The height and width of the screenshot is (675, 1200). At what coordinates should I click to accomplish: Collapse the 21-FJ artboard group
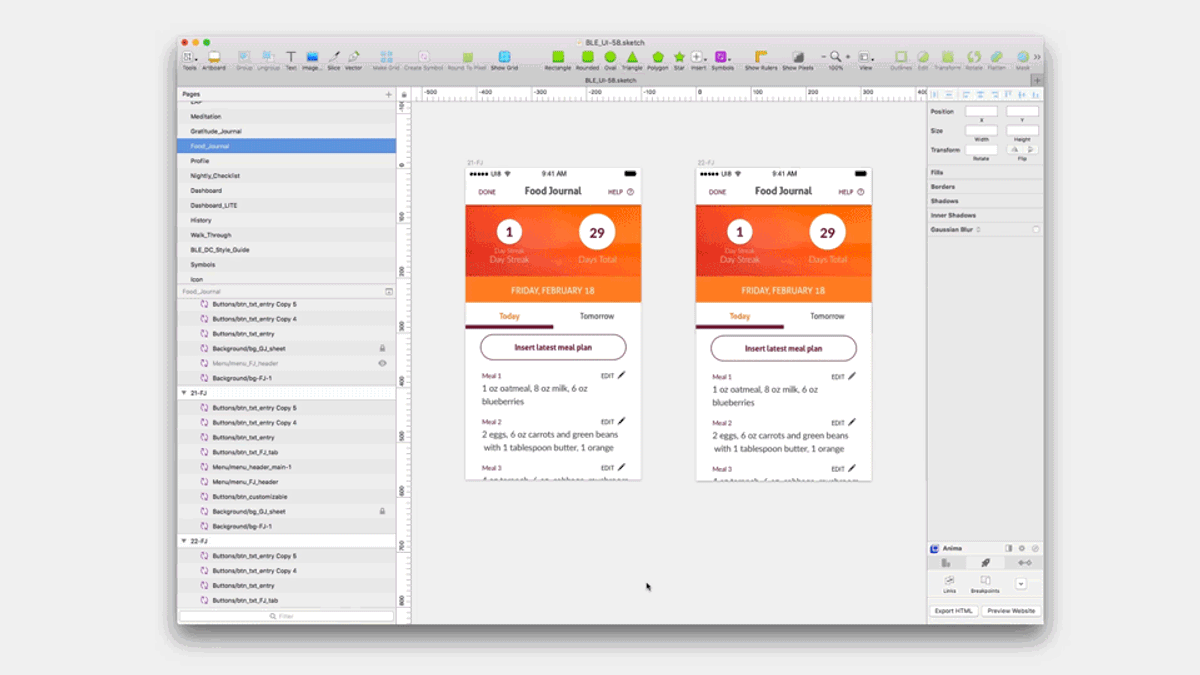pyautogui.click(x=184, y=393)
